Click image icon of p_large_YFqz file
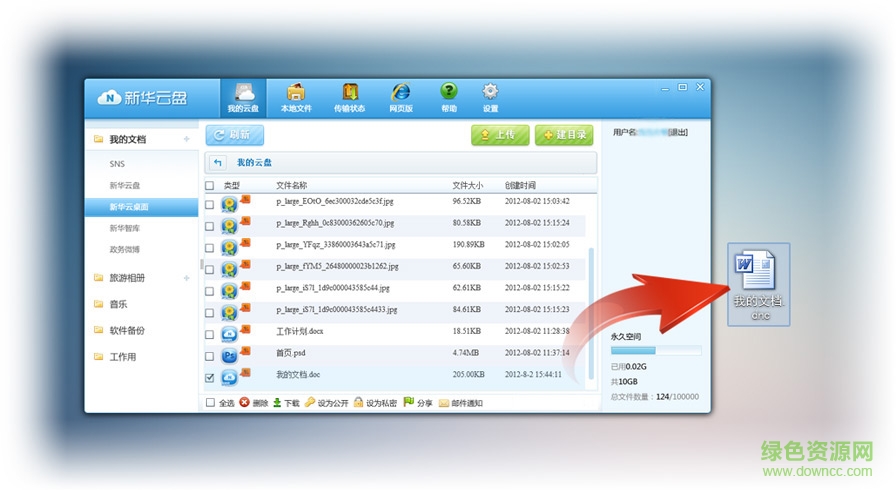Screen dimensions: 896x490 point(230,247)
